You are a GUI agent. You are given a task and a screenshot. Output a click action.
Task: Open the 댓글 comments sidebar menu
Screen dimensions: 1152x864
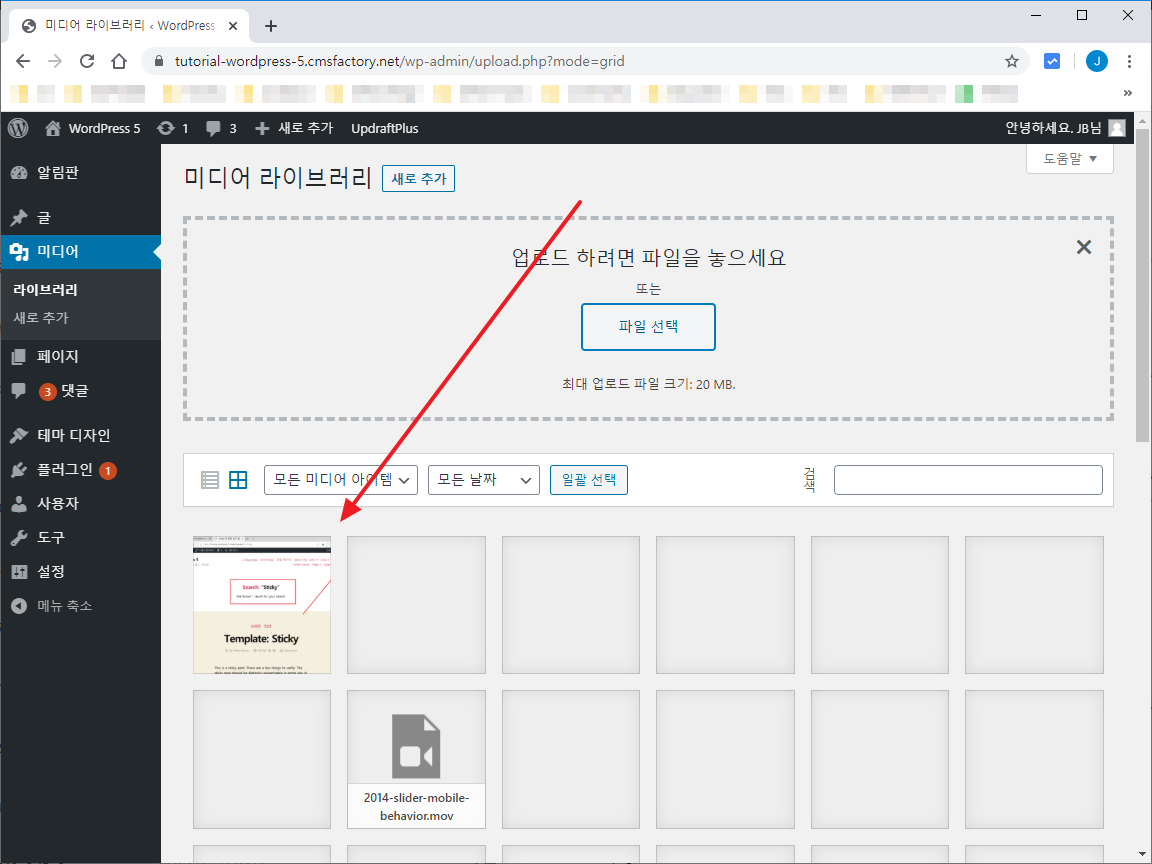[80, 391]
